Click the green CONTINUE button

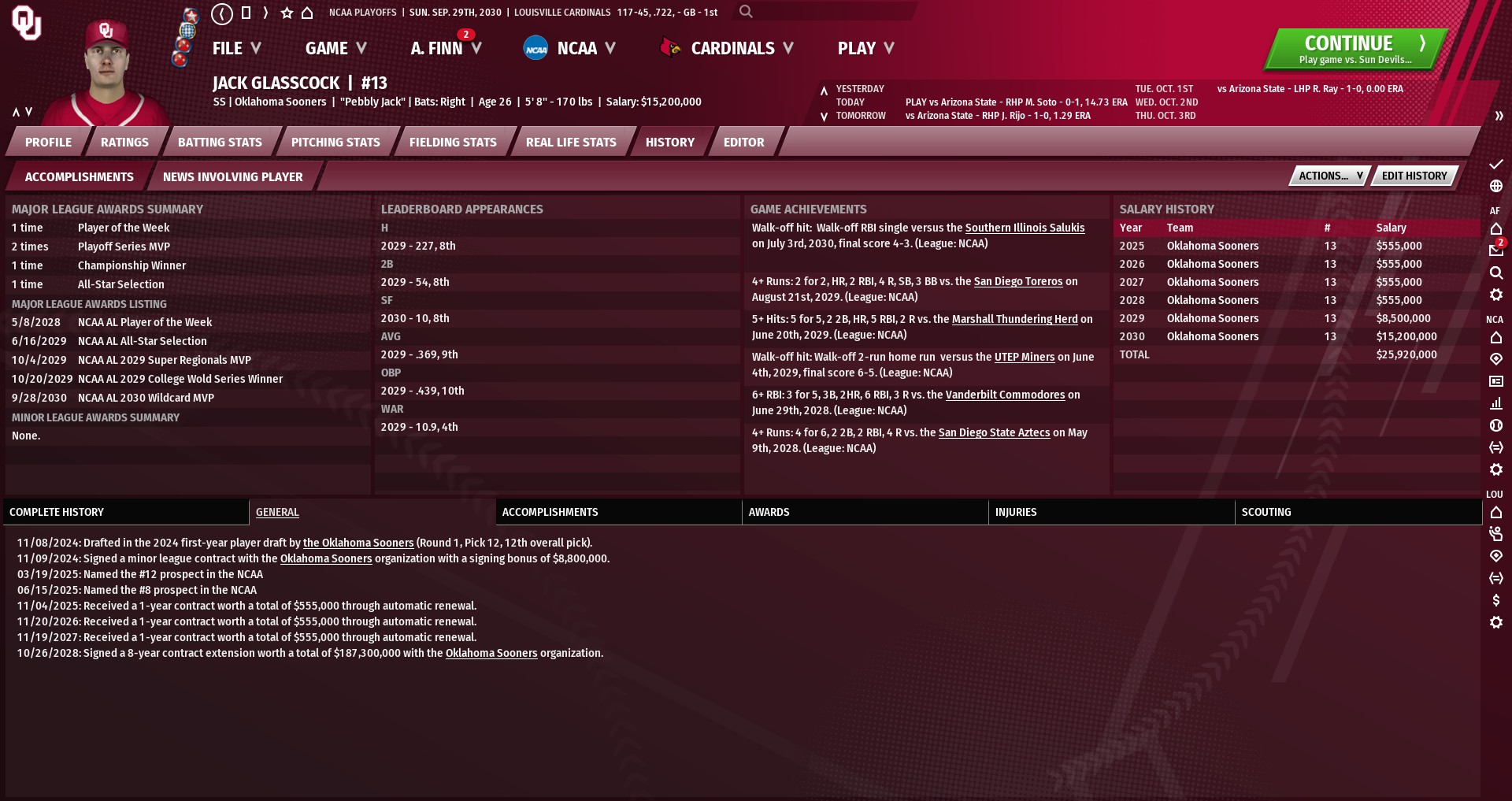click(x=1355, y=49)
